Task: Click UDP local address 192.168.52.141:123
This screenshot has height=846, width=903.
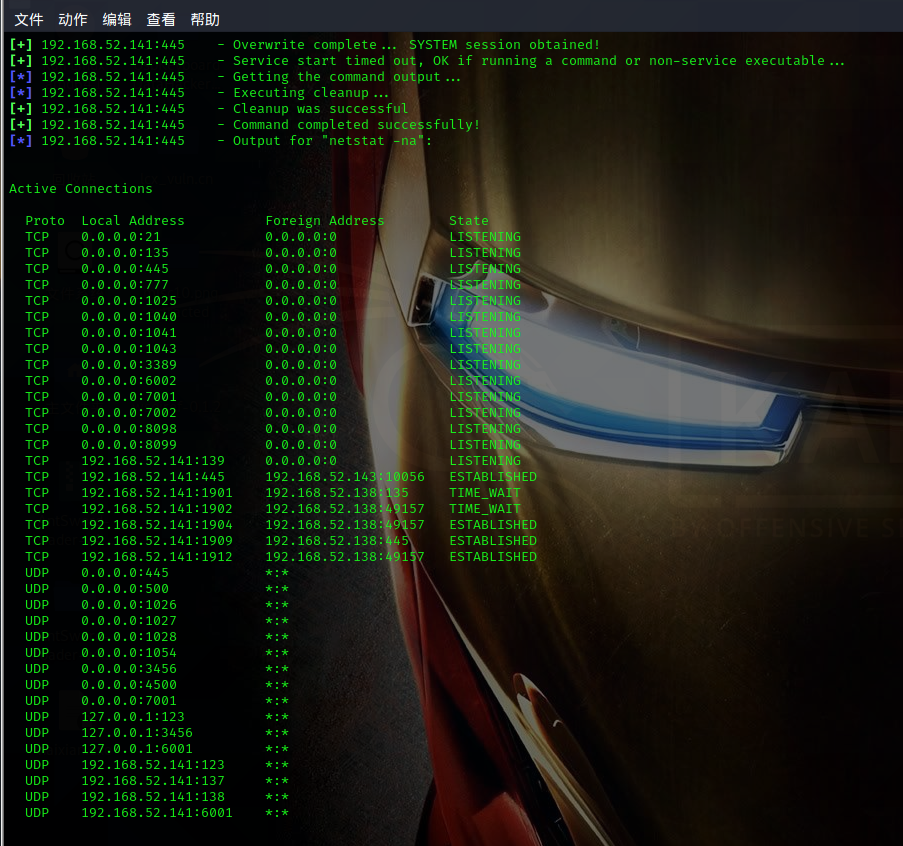Action: (153, 765)
